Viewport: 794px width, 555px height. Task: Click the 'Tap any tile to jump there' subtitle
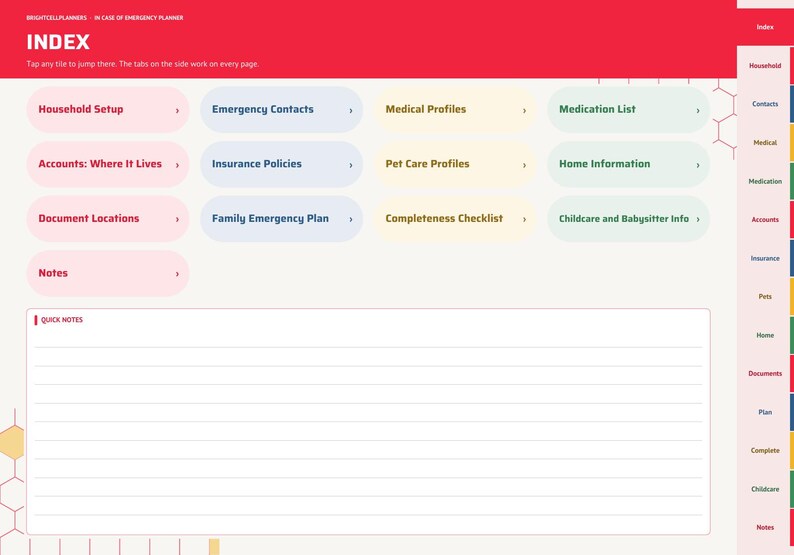(143, 64)
